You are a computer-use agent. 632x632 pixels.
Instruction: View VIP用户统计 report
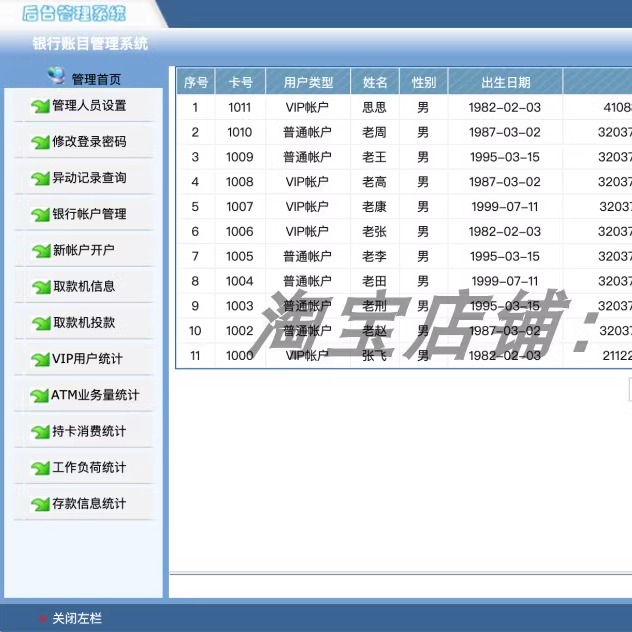click(87, 359)
